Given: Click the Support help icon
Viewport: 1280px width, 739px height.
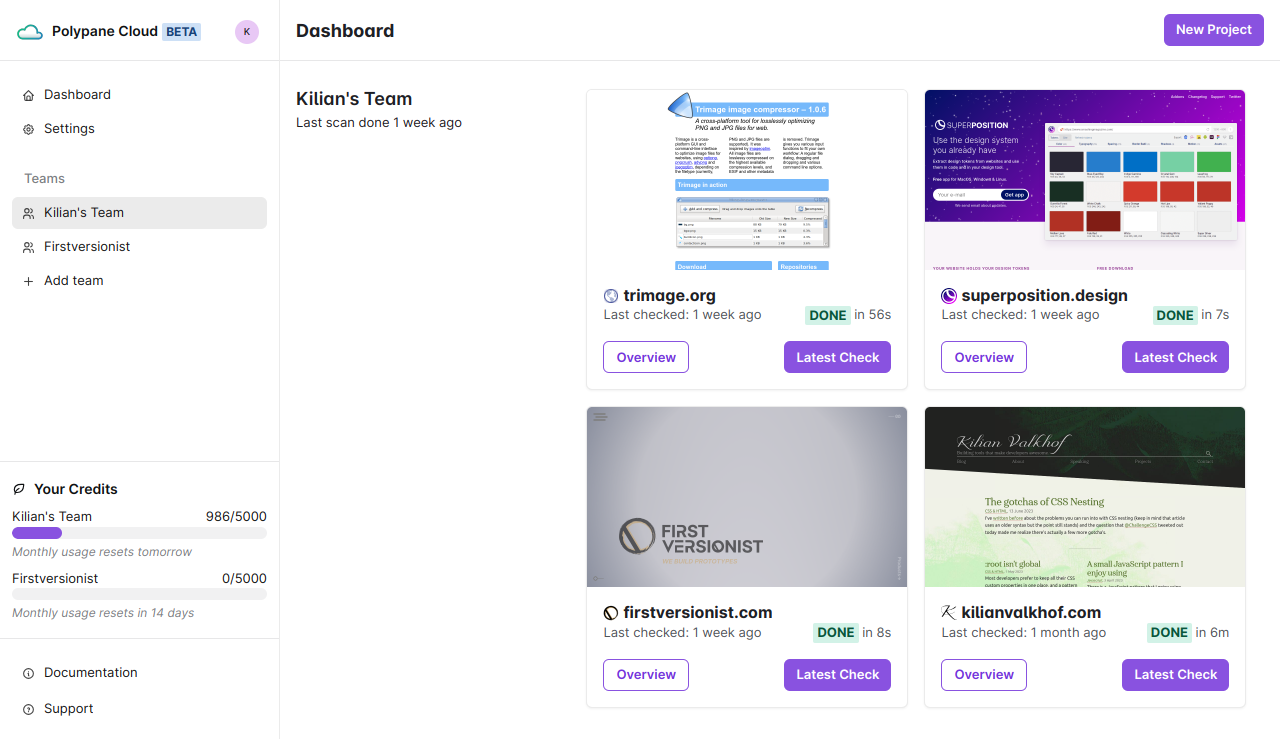Looking at the screenshot, I should click(28, 709).
